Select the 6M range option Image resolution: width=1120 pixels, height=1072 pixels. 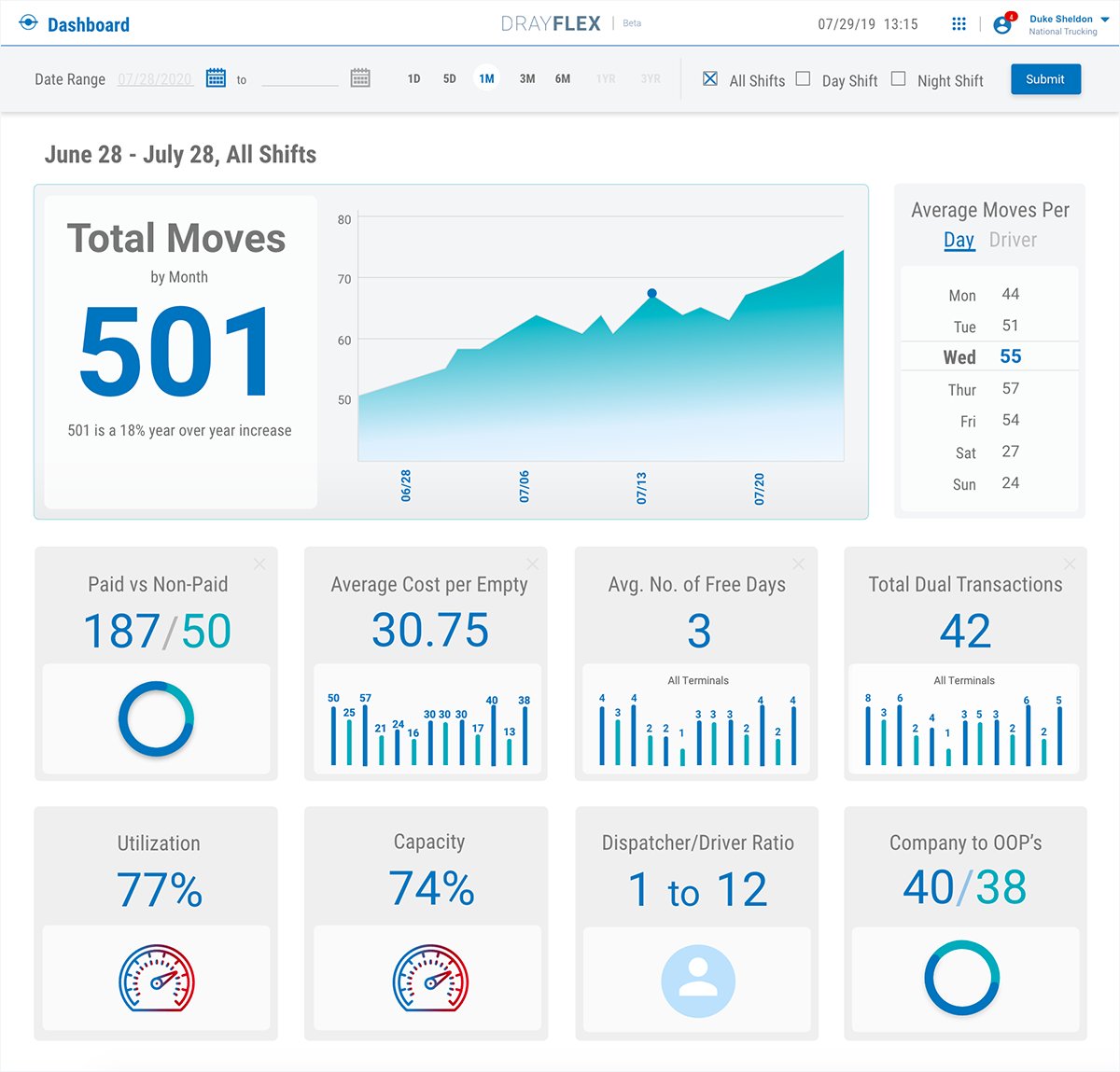tap(563, 79)
